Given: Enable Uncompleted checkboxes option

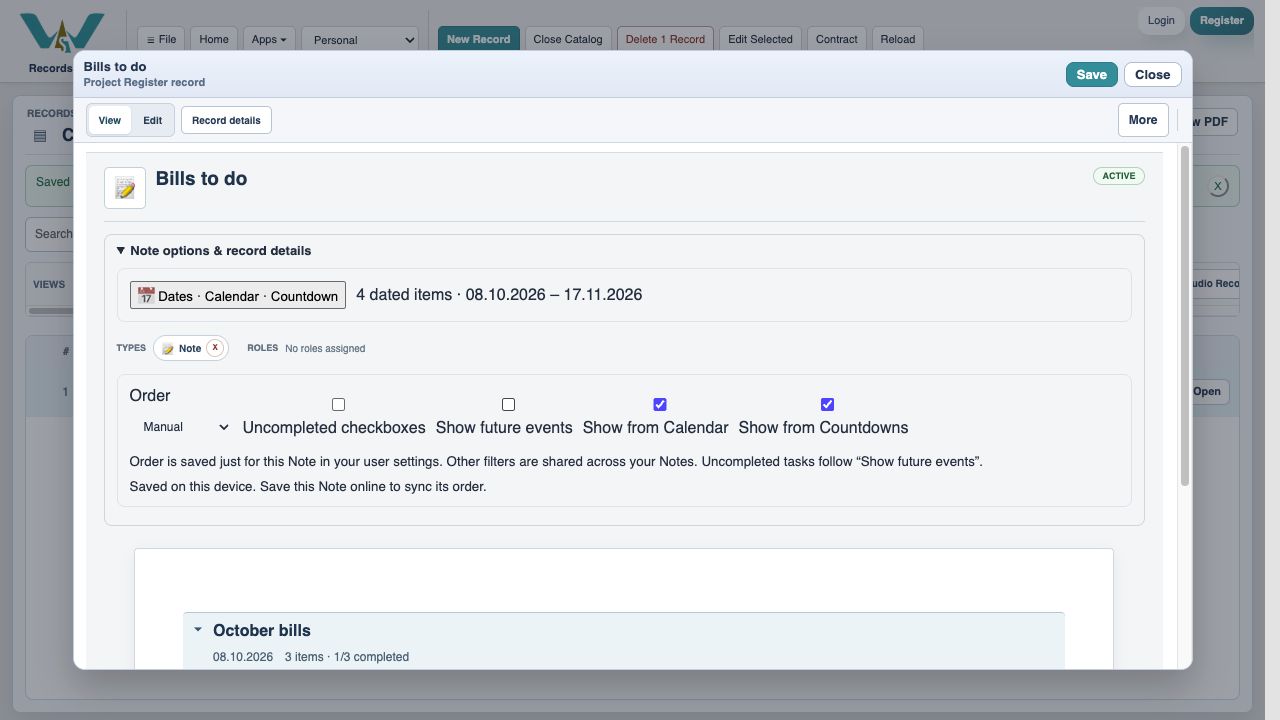Looking at the screenshot, I should 338,404.
